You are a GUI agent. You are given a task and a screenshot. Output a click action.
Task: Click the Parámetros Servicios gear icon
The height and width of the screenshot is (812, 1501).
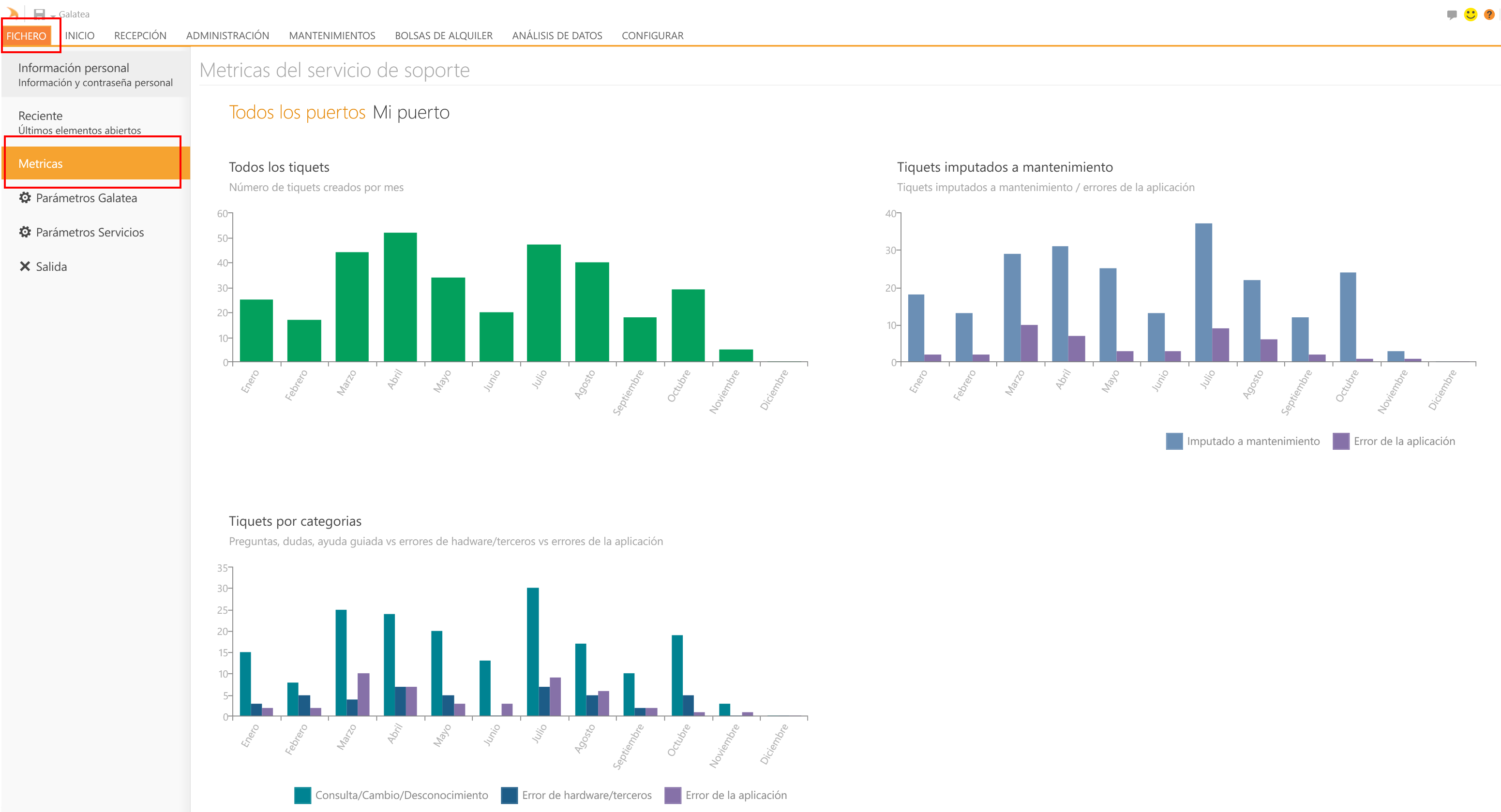pos(25,232)
